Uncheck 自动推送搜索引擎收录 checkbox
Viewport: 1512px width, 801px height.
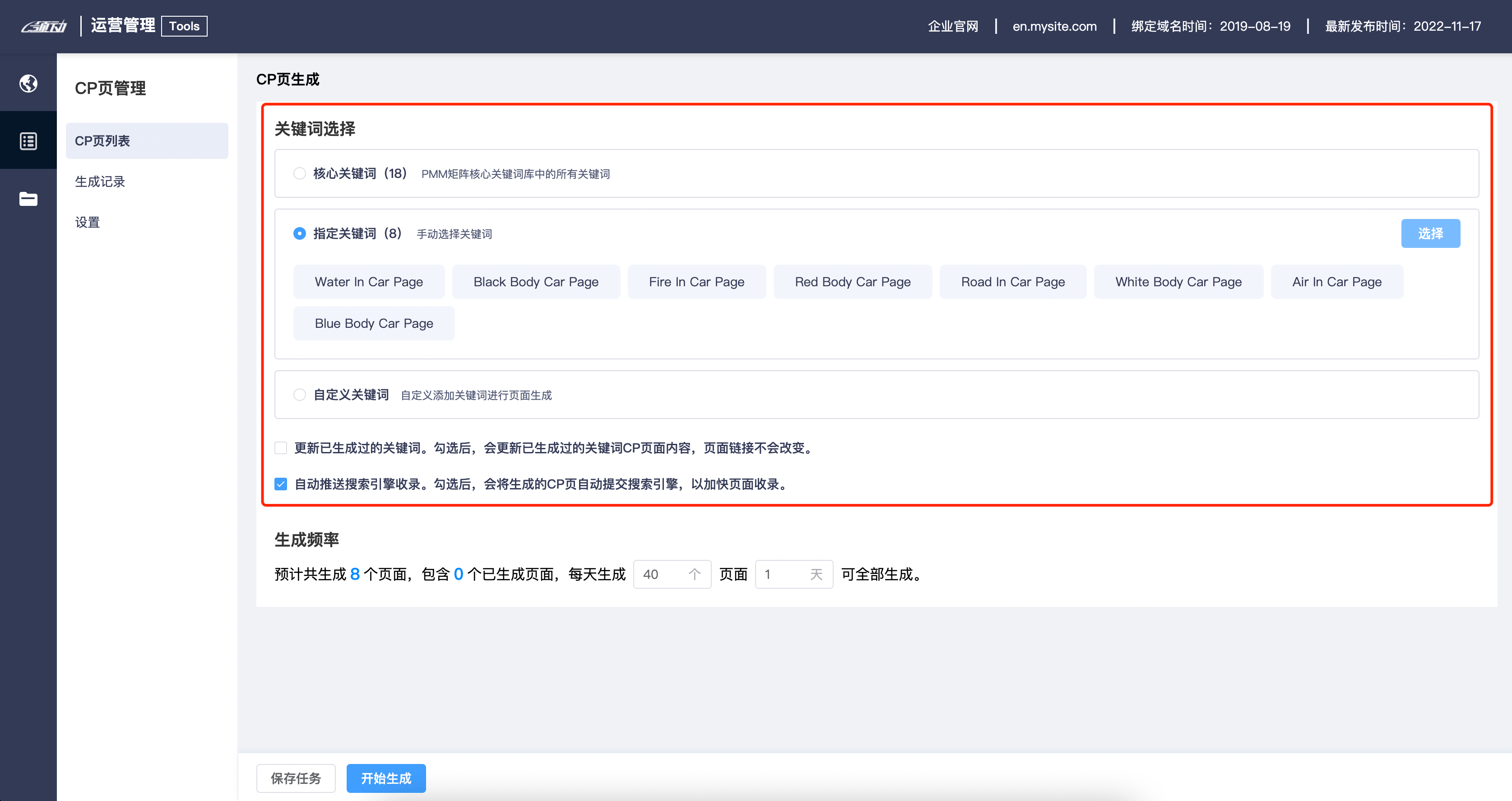pyautogui.click(x=281, y=484)
